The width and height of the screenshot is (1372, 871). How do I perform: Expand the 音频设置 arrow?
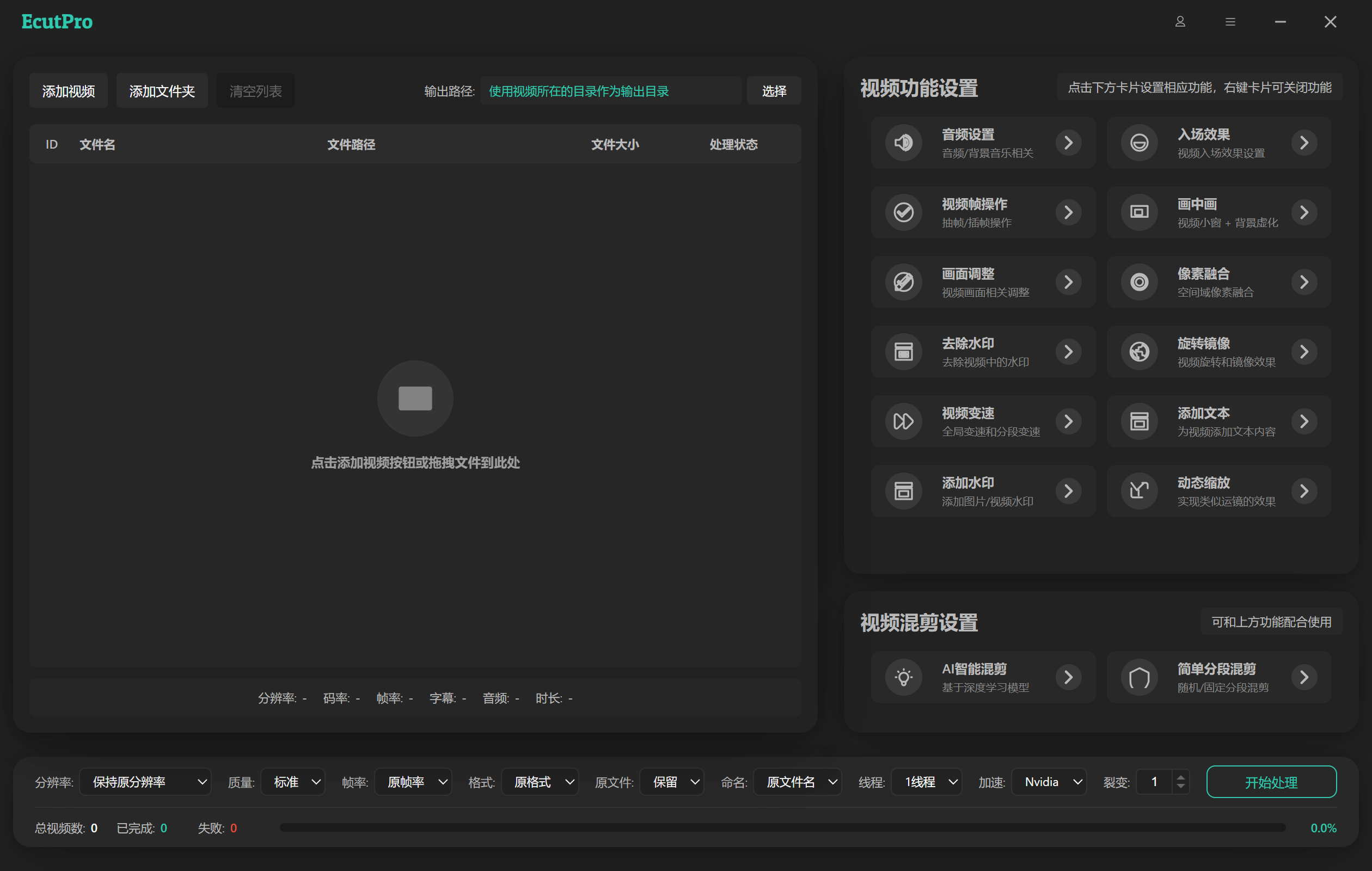[1068, 143]
